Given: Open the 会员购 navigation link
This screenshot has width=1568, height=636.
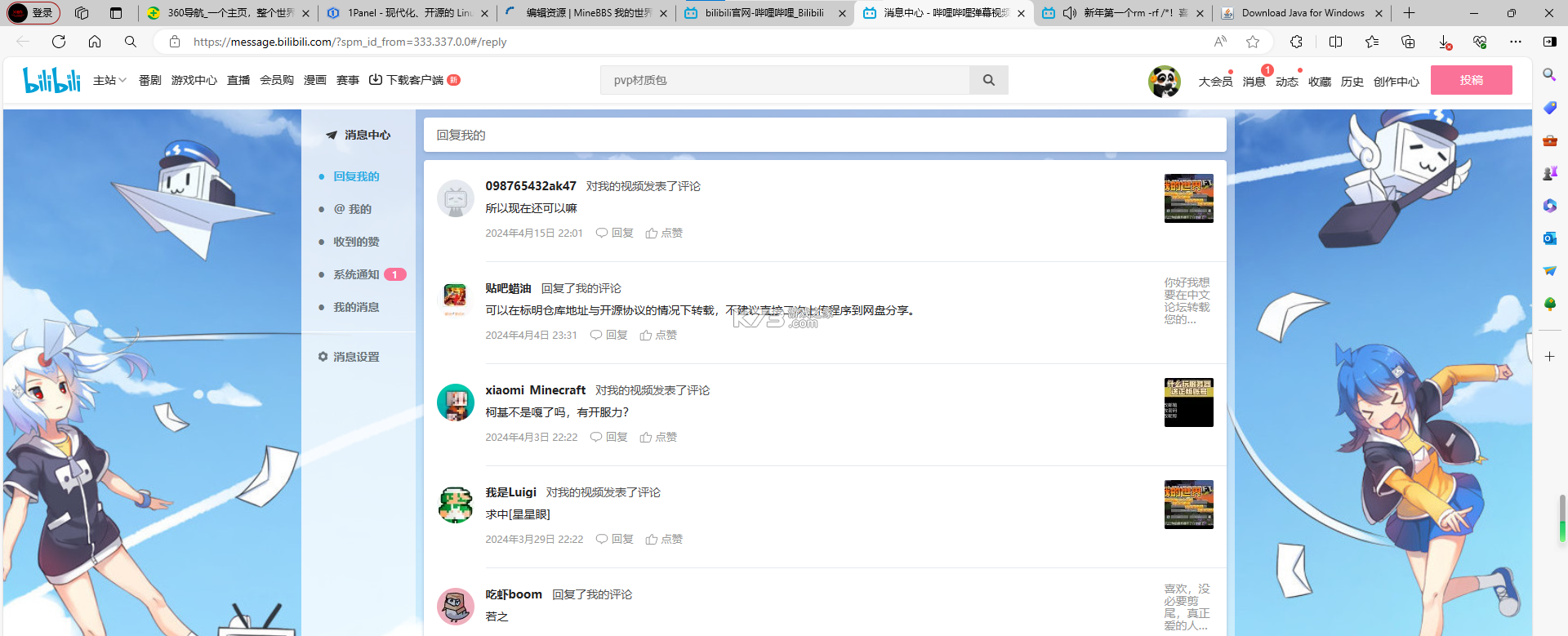Looking at the screenshot, I should coord(277,80).
